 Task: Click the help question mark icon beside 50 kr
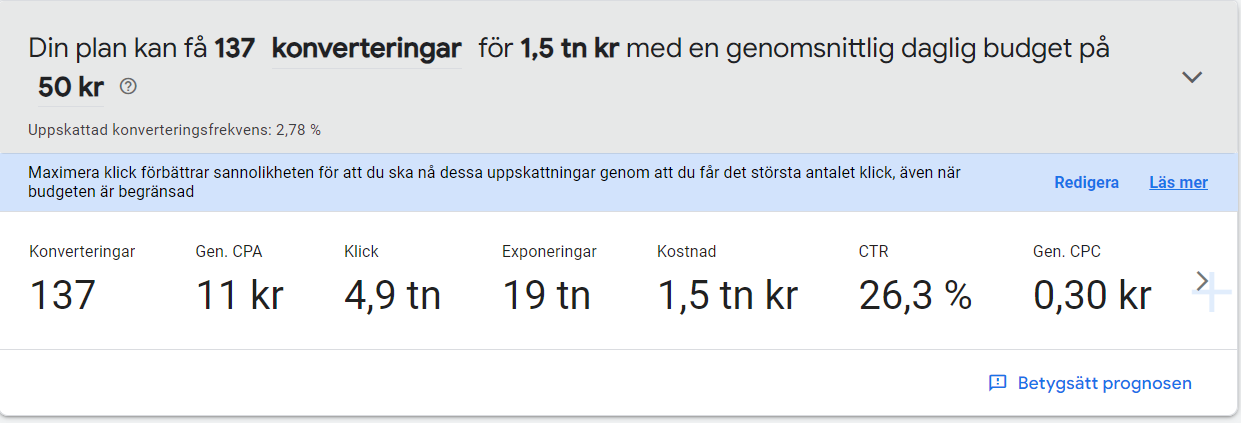tap(128, 87)
